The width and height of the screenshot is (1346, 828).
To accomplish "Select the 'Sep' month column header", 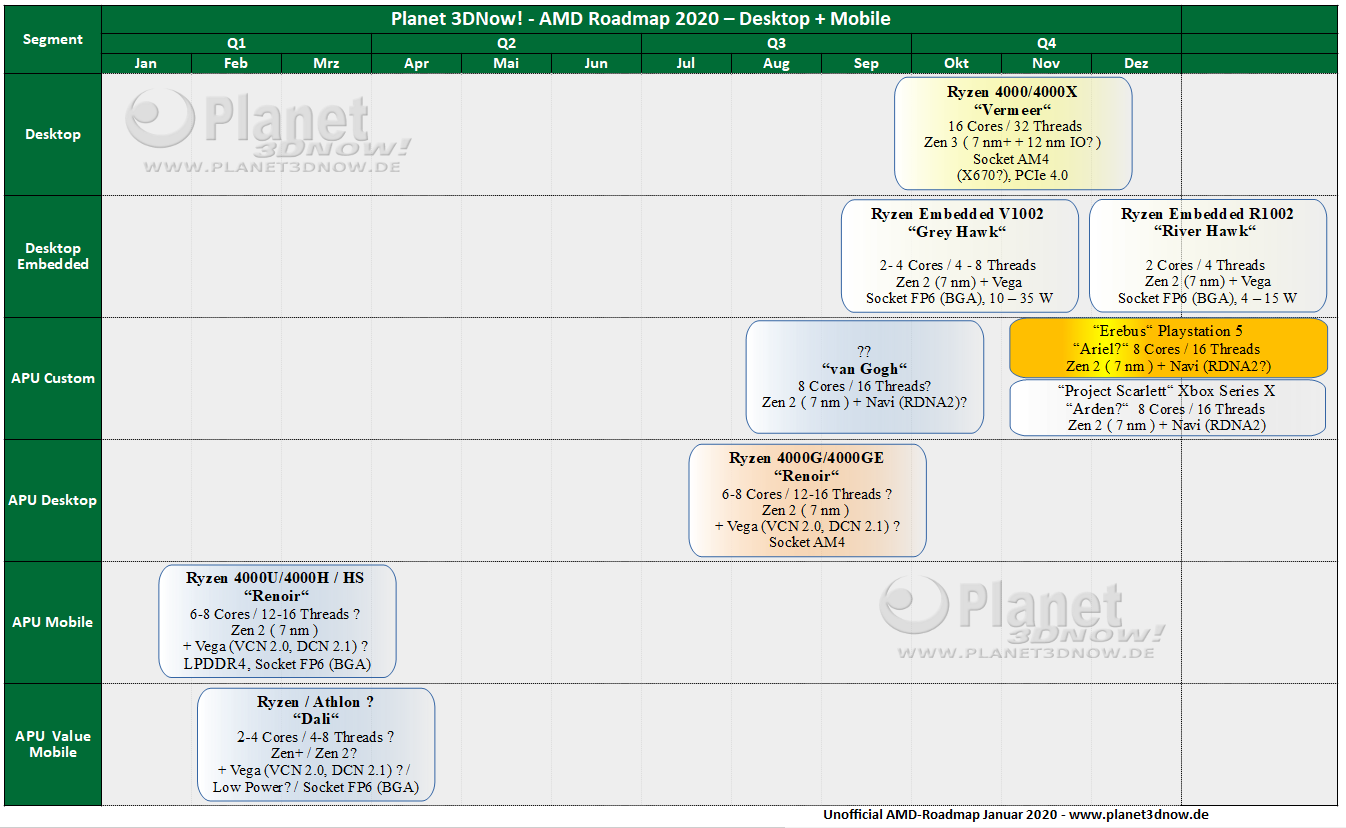I will pyautogui.click(x=866, y=63).
